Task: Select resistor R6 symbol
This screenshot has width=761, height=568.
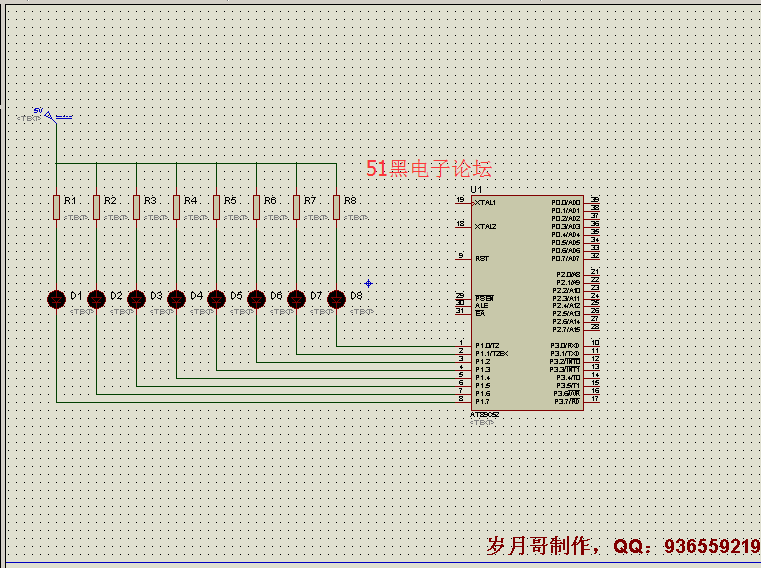Action: point(256,207)
